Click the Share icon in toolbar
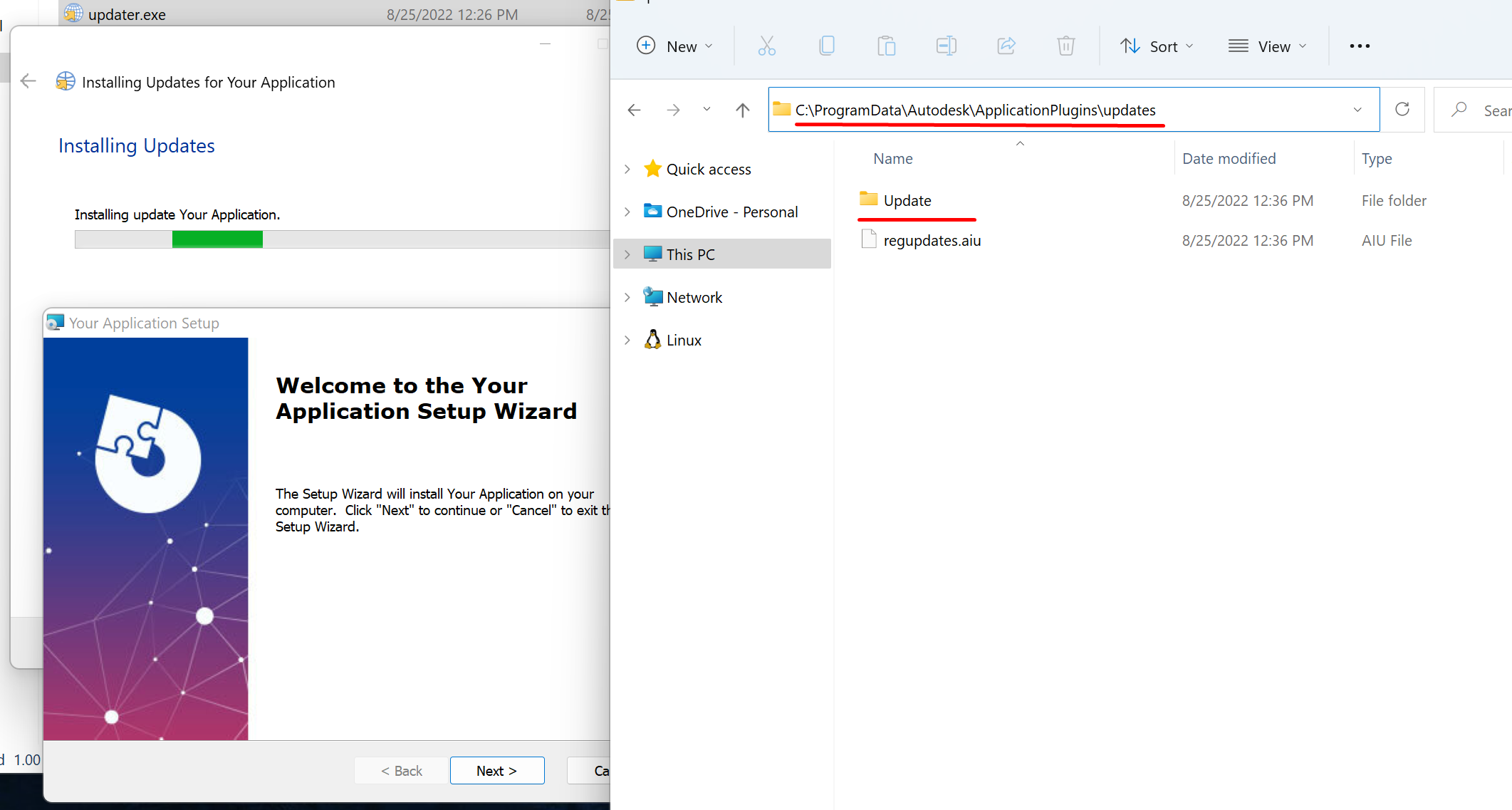This screenshot has width=1512, height=810. coord(1005,46)
